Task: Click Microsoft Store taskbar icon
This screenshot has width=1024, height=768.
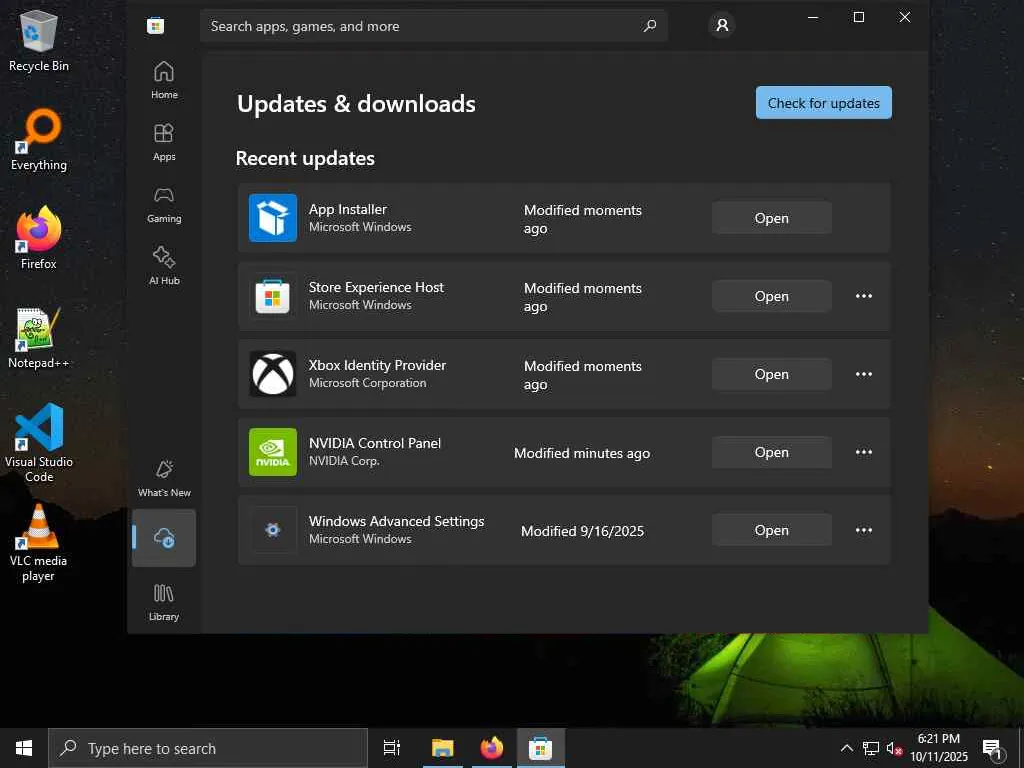Action: 541,748
